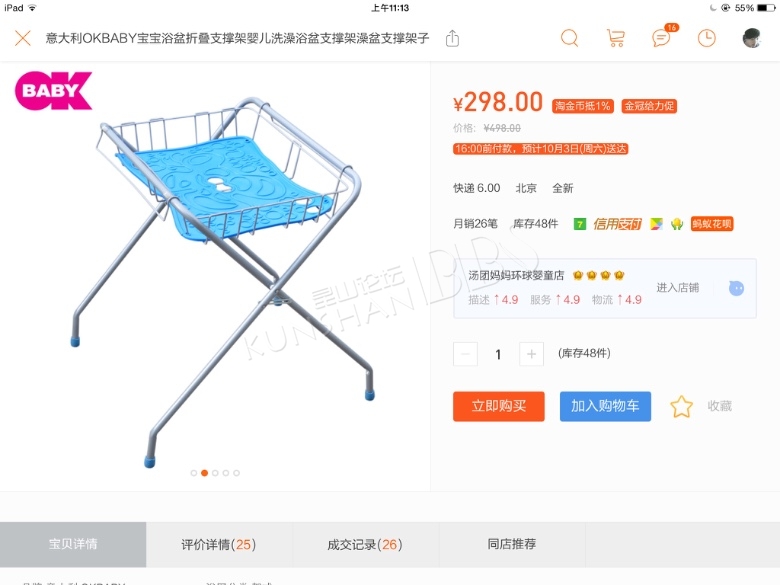Click 立即购买 buy now button

(x=498, y=406)
